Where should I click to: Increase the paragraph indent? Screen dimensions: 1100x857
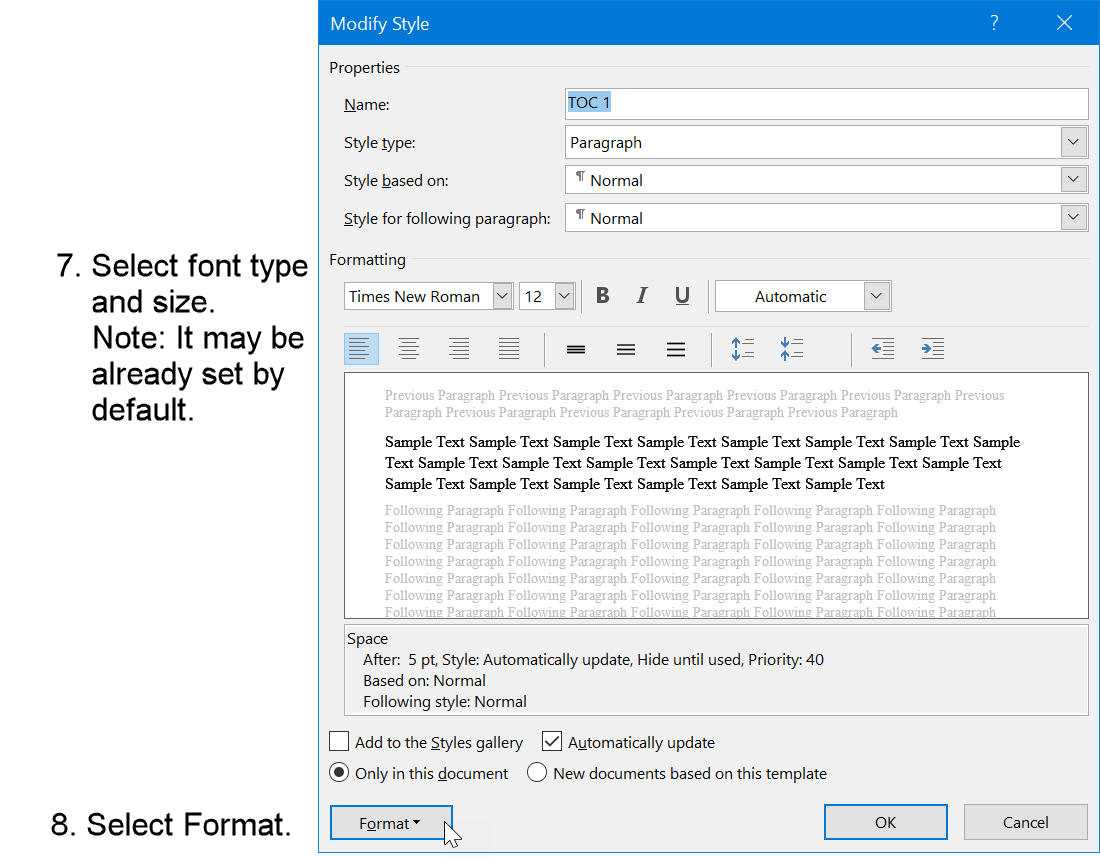pos(933,349)
